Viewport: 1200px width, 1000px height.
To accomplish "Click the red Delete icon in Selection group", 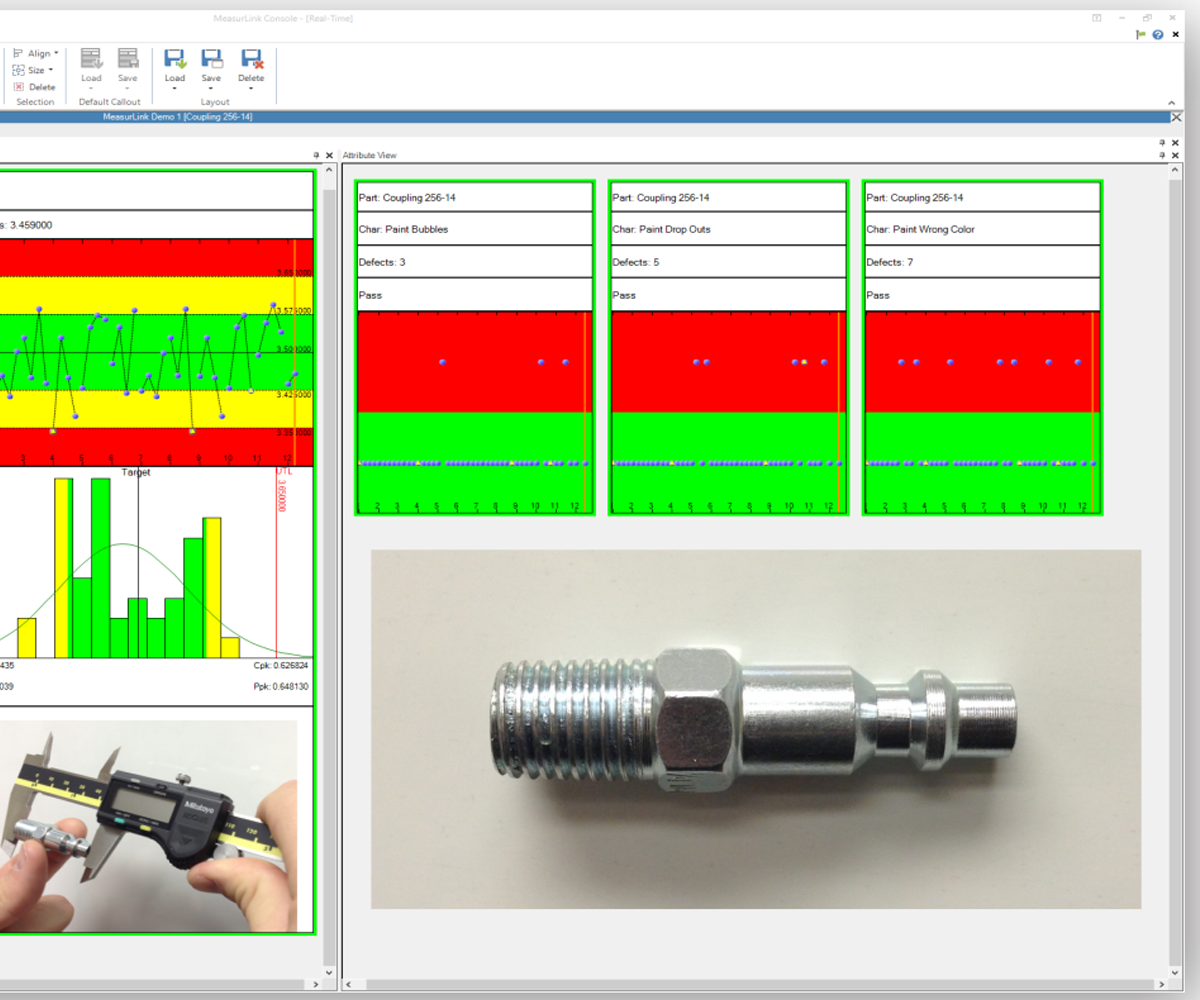I will [19, 87].
